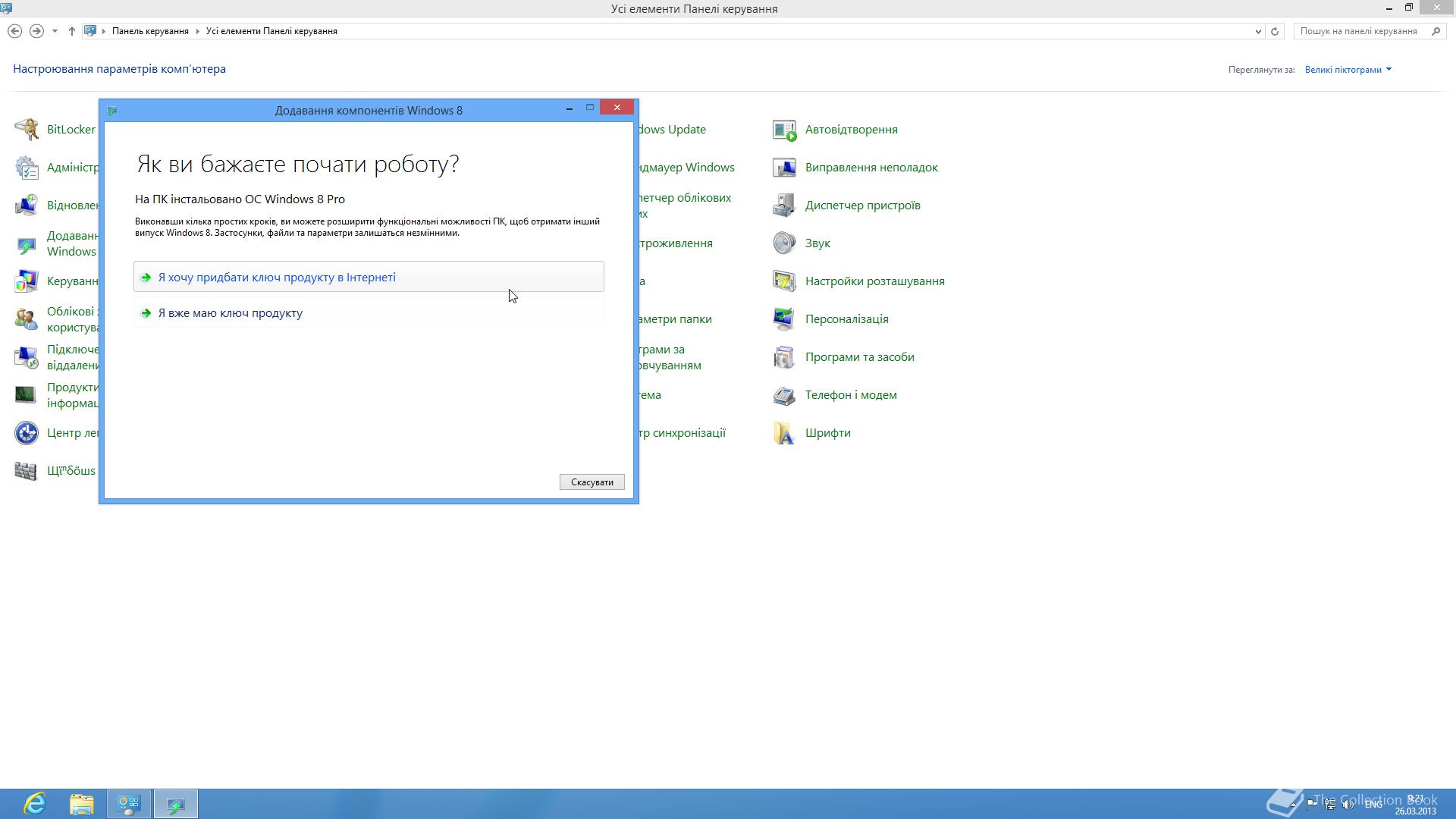
Task: Minimize the Додавання компонентів Windows 8 dialog
Action: click(570, 108)
